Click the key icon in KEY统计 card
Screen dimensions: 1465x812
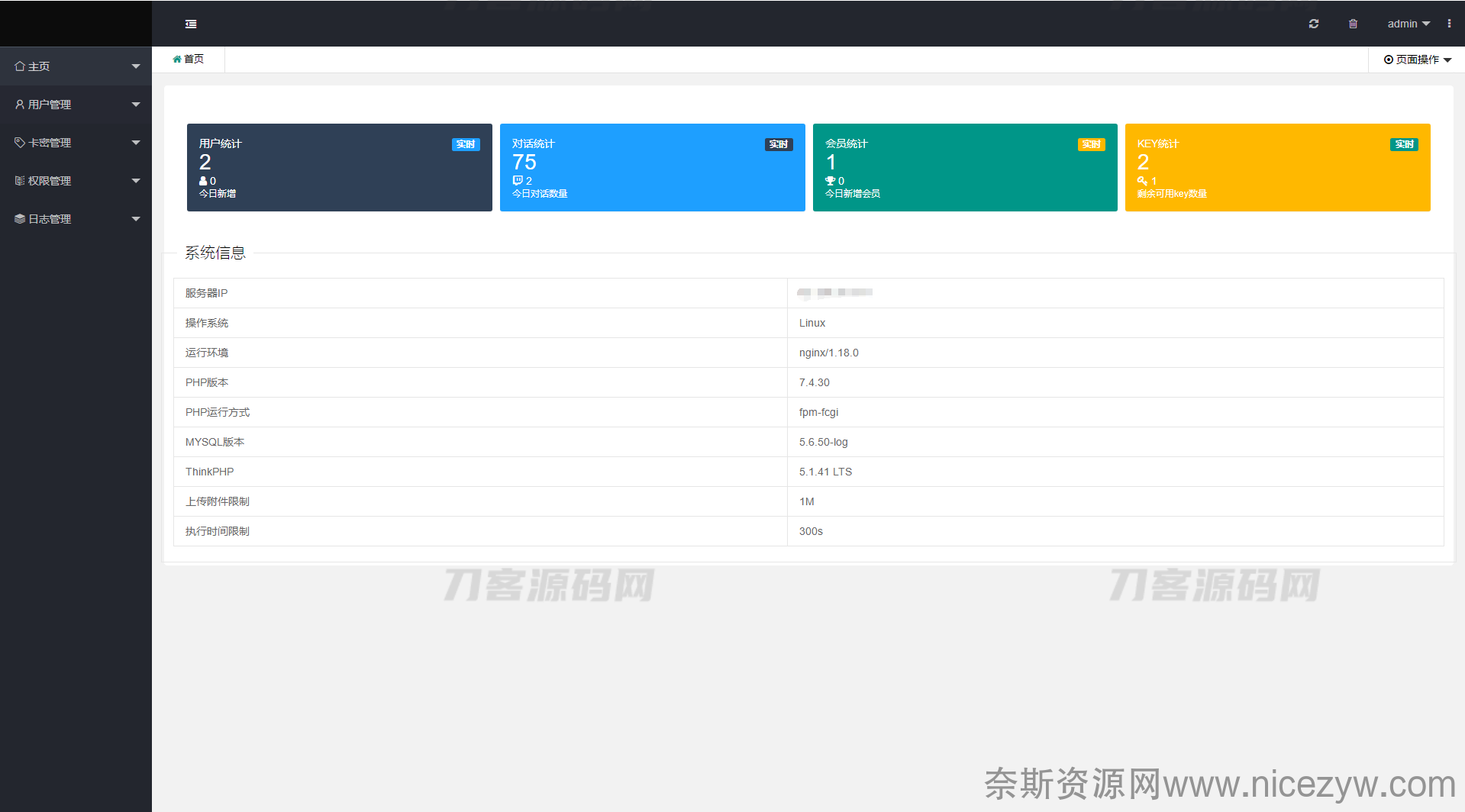point(1142,181)
